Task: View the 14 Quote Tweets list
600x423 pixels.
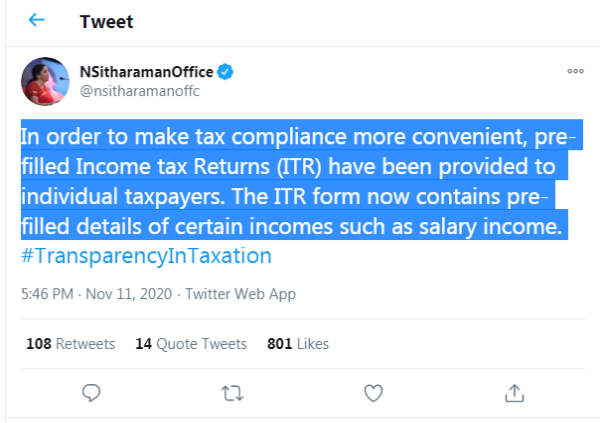Action: tap(190, 343)
